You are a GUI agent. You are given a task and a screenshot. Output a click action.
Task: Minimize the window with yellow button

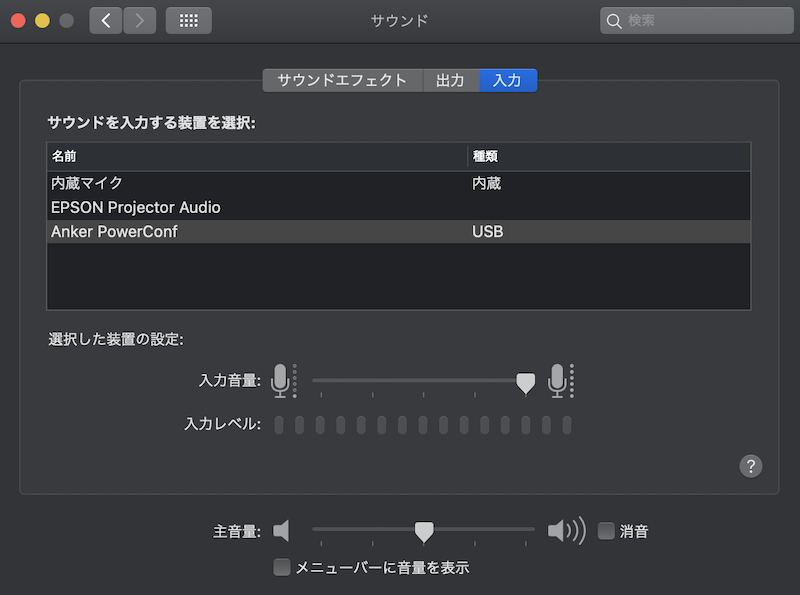(x=42, y=20)
